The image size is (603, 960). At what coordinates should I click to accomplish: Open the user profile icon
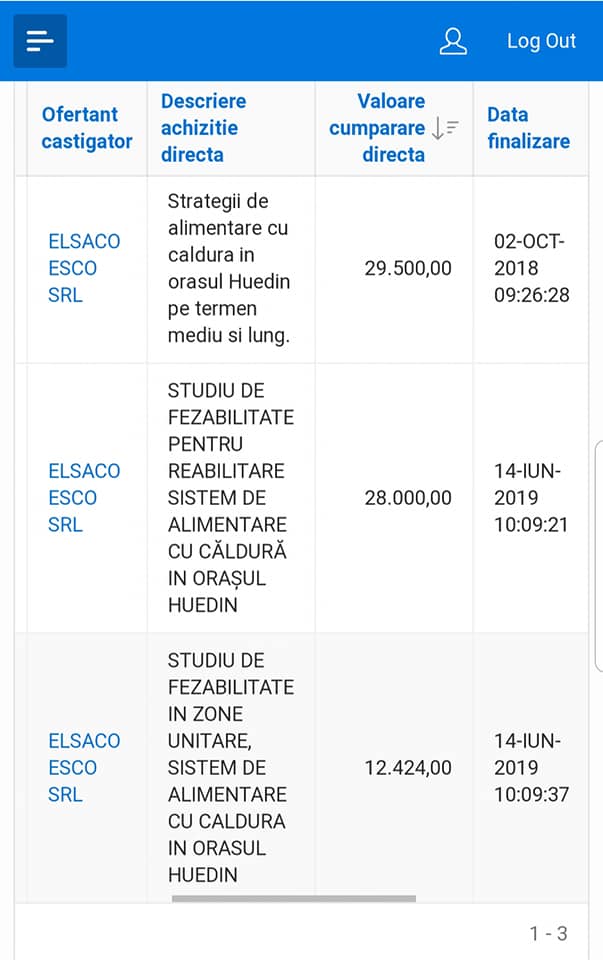453,41
